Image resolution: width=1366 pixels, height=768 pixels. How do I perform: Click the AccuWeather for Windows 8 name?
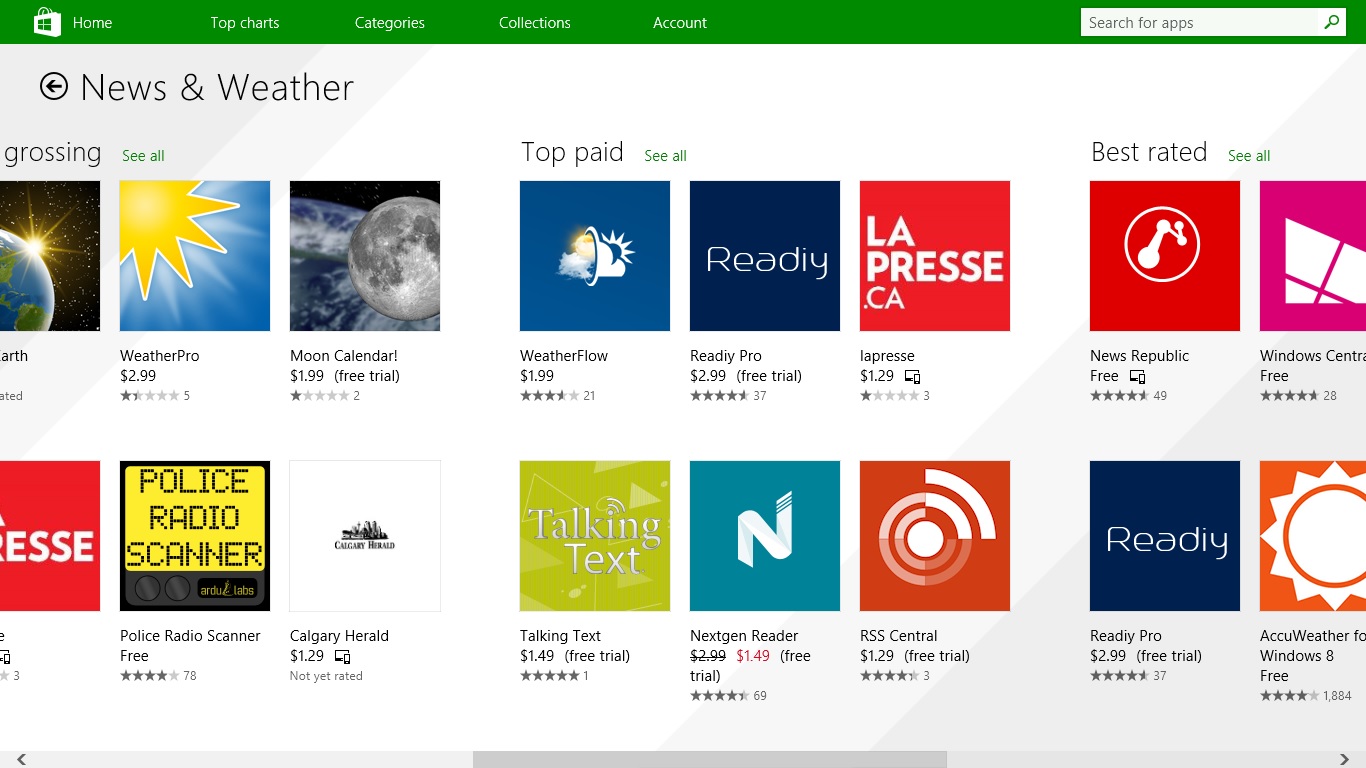click(1313, 646)
